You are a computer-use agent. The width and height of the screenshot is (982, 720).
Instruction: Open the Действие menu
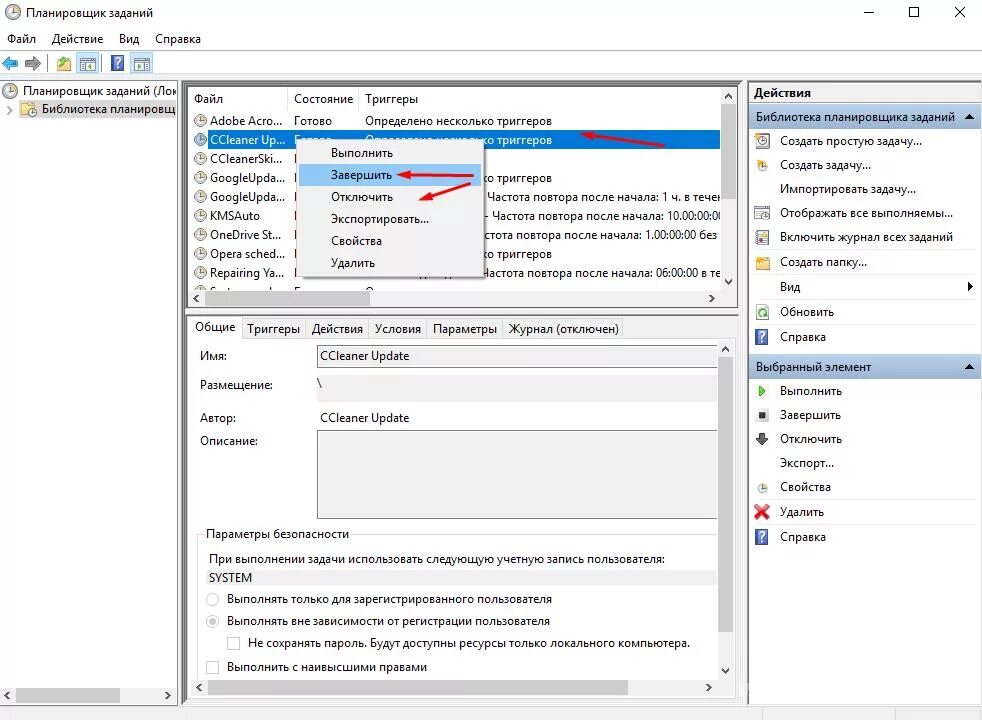point(77,39)
